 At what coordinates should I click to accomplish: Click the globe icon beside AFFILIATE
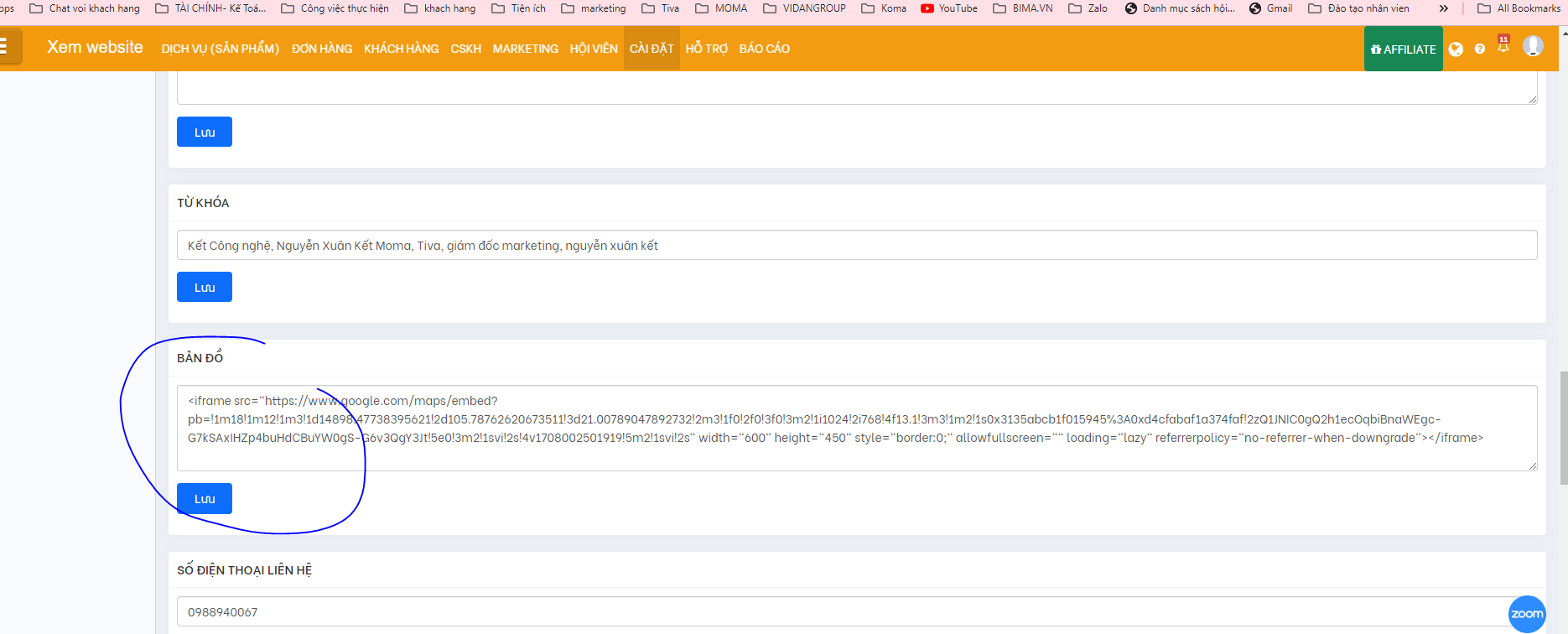pos(1456,49)
